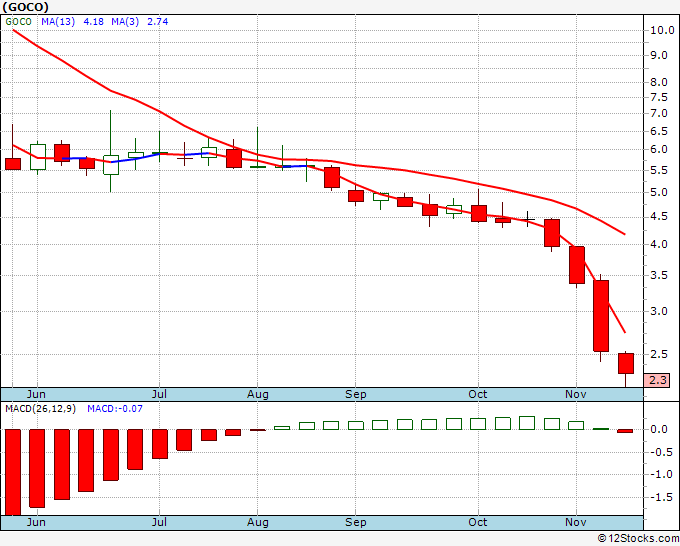Click the MA(3) value 2.74
Screen dimensions: 680x546
[x=157, y=22]
